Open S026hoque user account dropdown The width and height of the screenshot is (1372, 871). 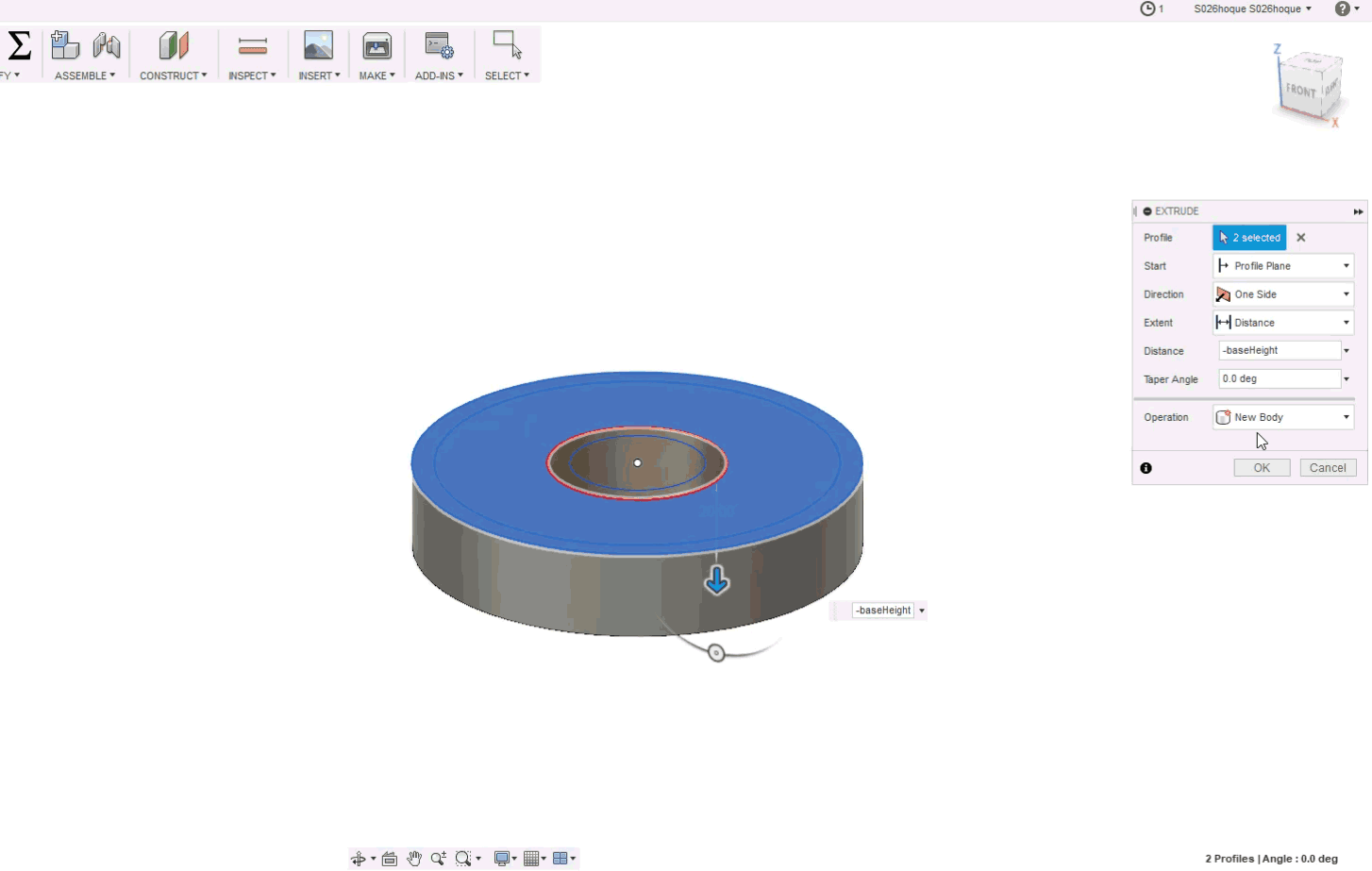point(1252,8)
